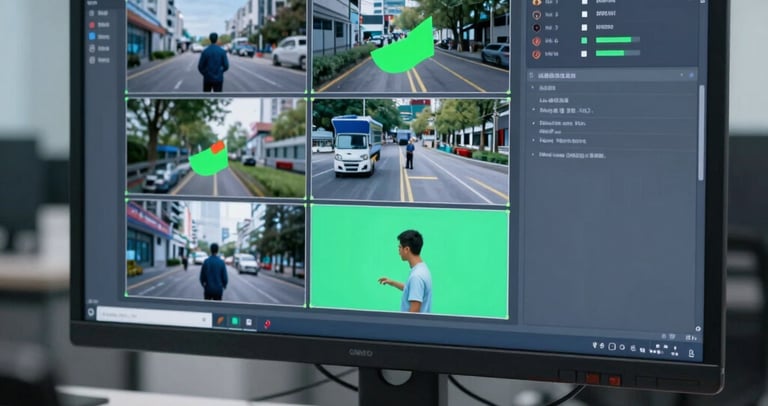Select the feed with green and orange overlay shape

(216, 147)
